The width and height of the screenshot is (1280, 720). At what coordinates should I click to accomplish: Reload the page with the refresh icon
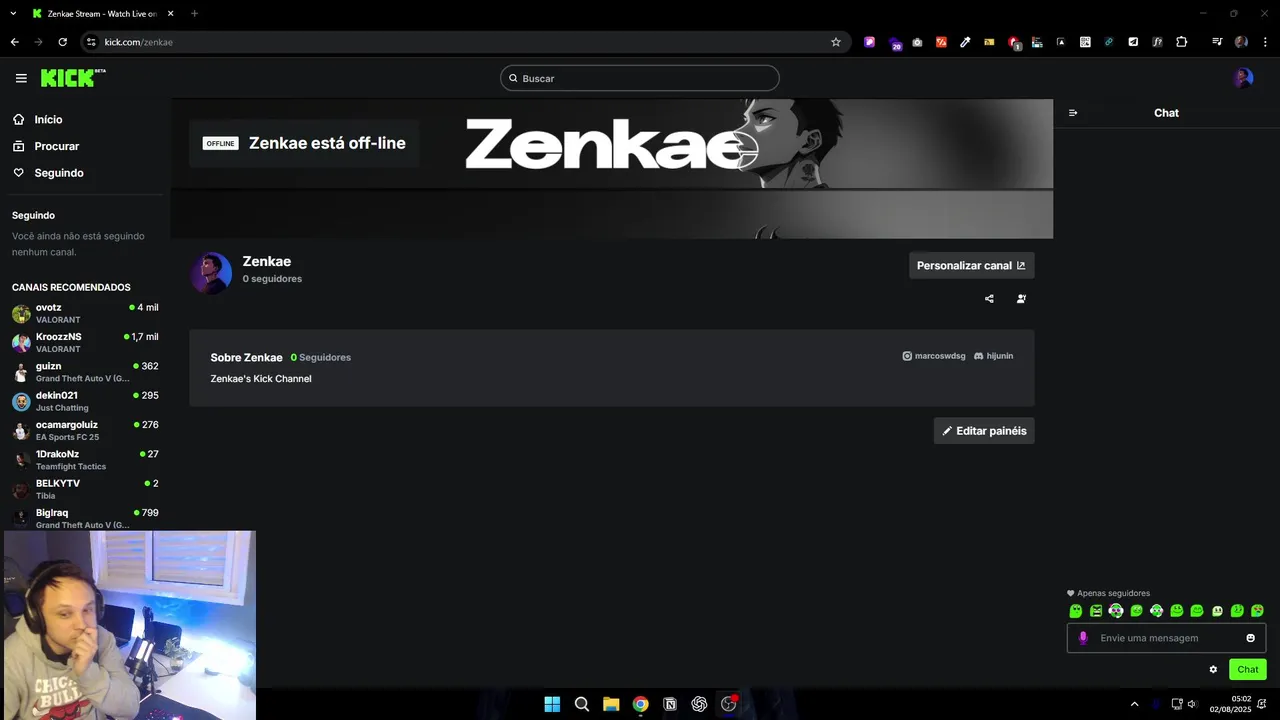(63, 42)
